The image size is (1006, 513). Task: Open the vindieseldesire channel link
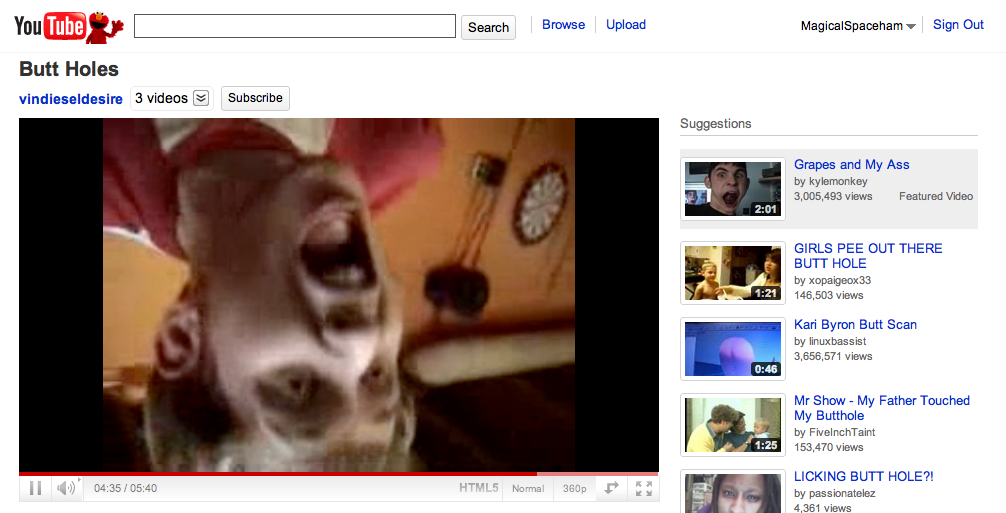tap(71, 99)
